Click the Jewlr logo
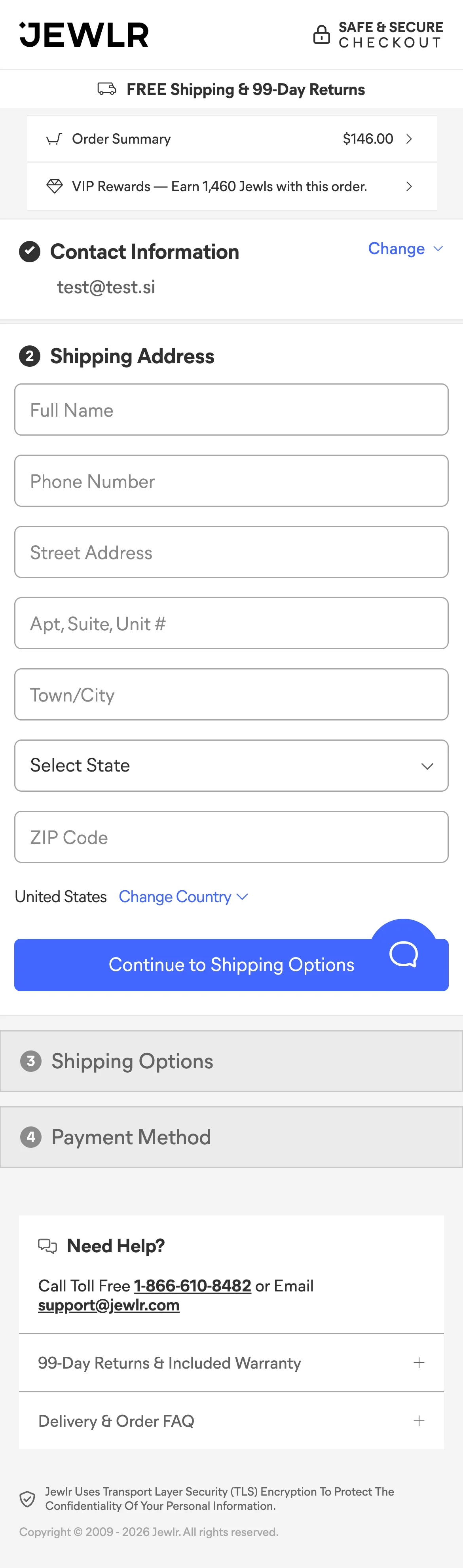The width and height of the screenshot is (463, 1568). [x=84, y=35]
